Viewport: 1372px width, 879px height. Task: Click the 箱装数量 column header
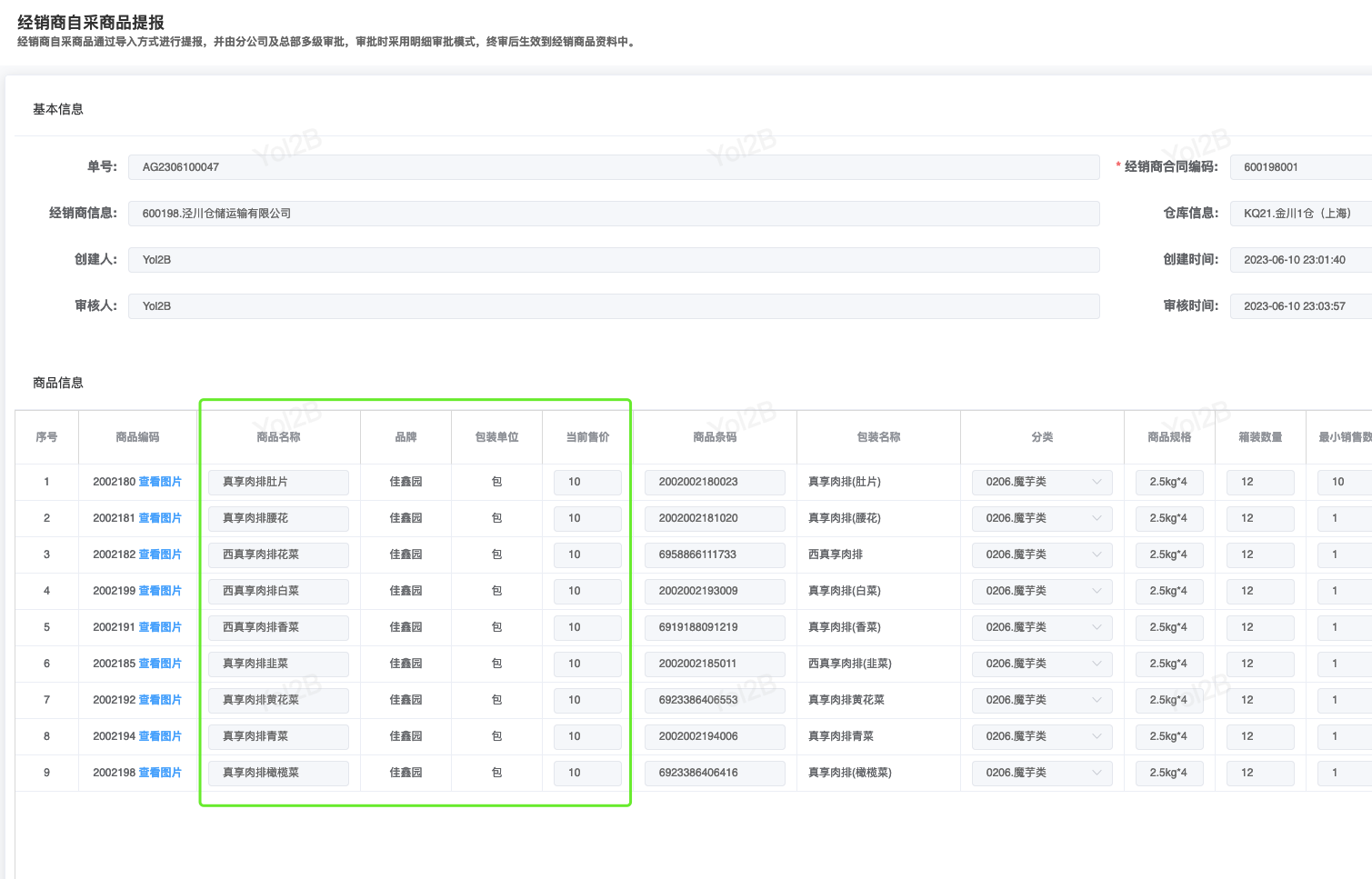click(x=1260, y=437)
